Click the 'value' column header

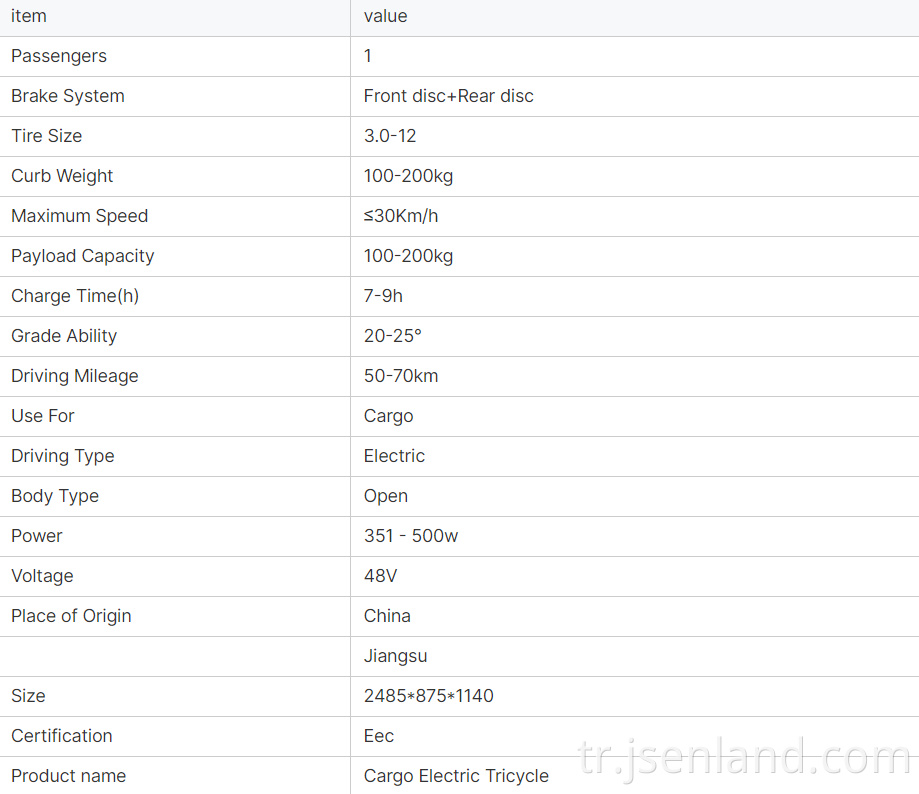pyautogui.click(x=385, y=16)
